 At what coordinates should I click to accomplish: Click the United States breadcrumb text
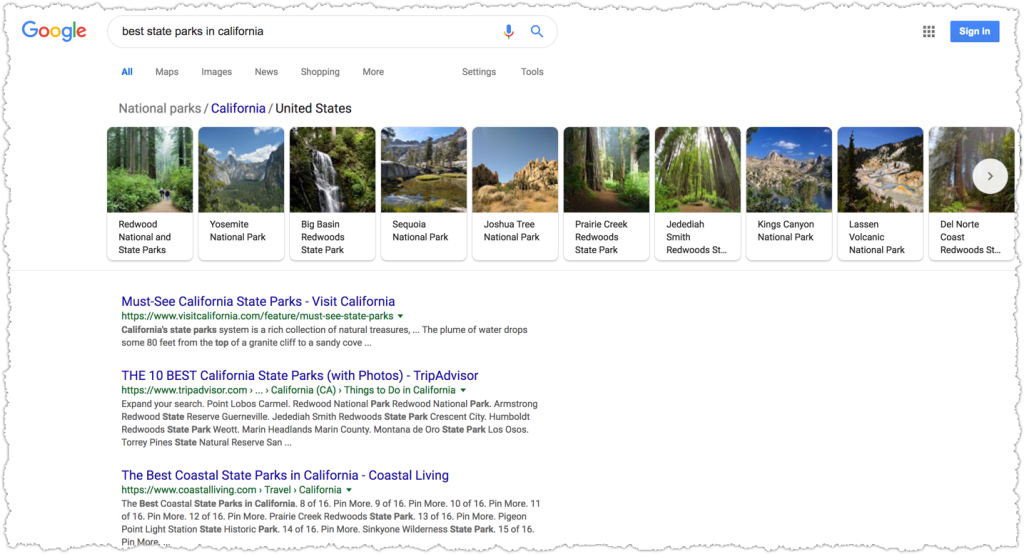click(x=313, y=108)
